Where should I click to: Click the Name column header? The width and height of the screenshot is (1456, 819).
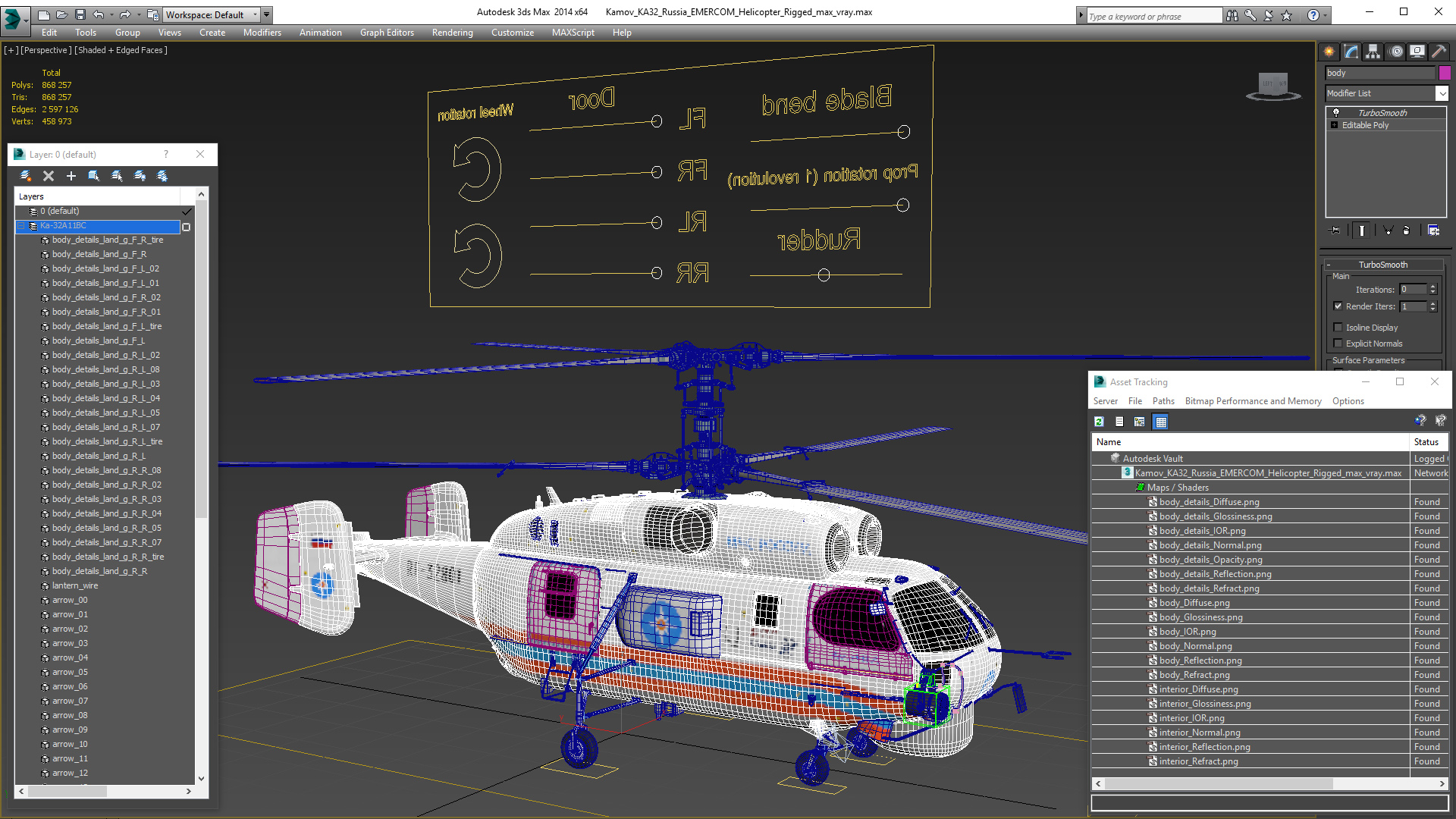[1250, 442]
